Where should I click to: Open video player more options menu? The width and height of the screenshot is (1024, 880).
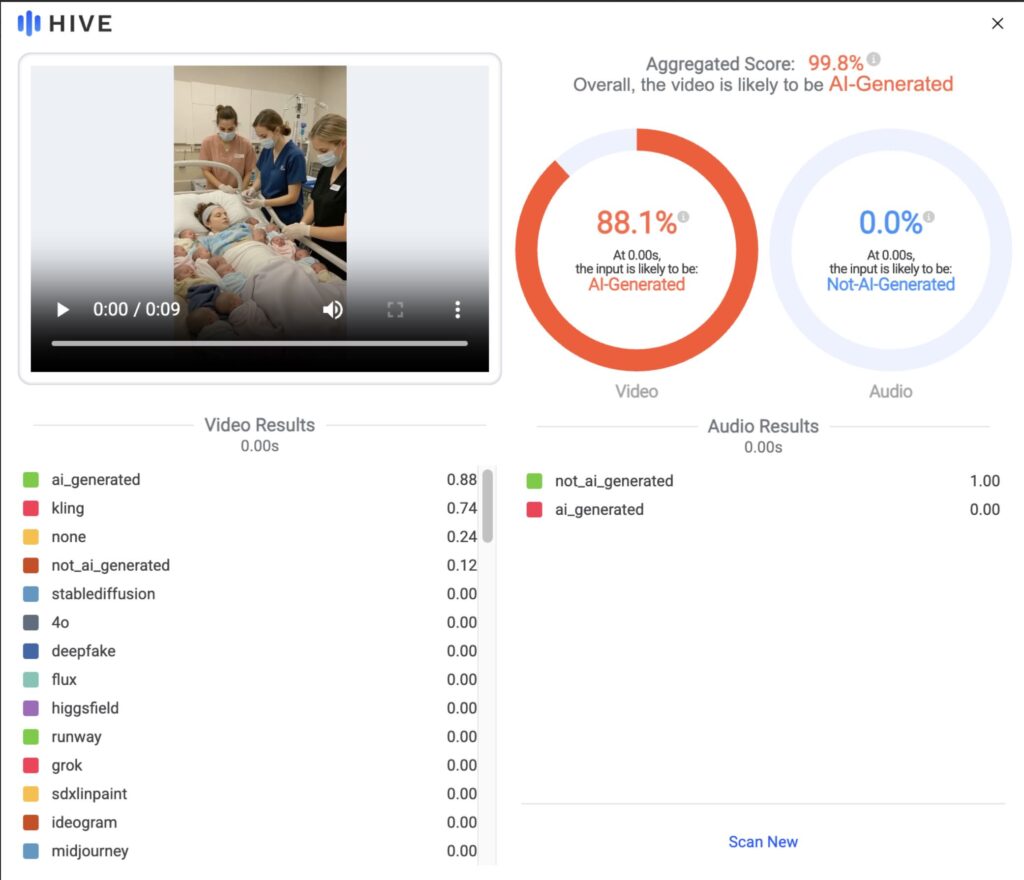tap(458, 309)
